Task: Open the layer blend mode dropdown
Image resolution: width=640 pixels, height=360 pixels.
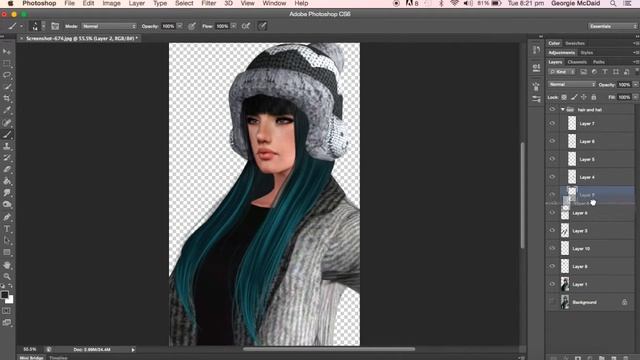Action: point(572,84)
